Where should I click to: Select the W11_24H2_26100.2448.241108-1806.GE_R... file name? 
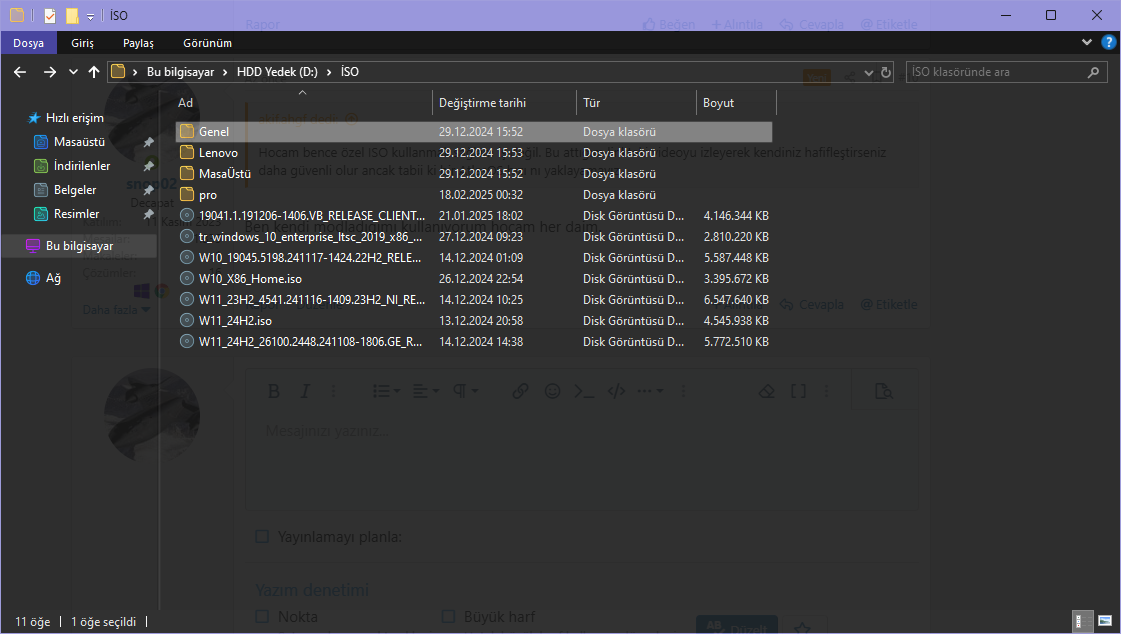(310, 342)
